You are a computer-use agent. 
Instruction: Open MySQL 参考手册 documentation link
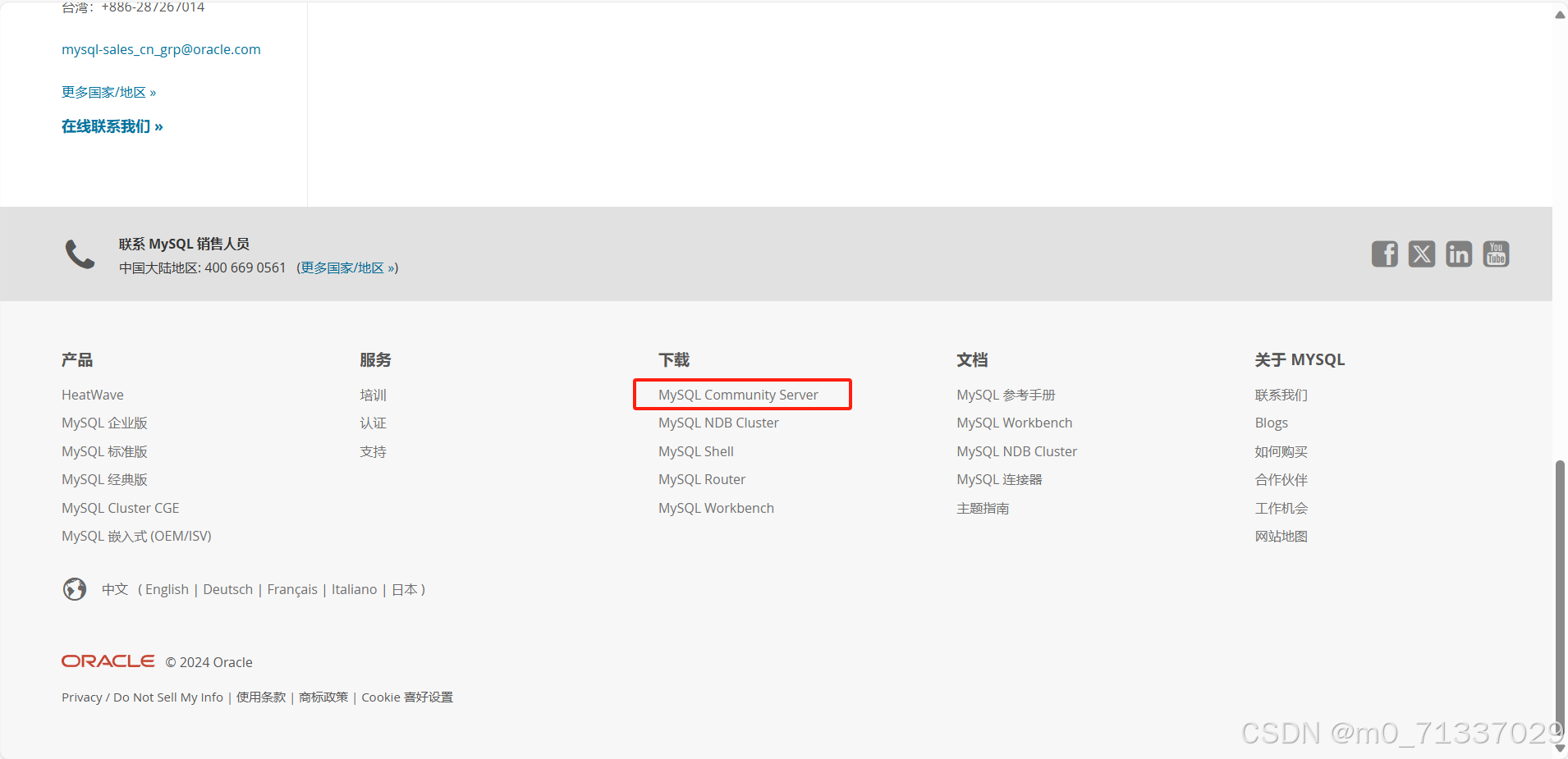click(x=1006, y=395)
